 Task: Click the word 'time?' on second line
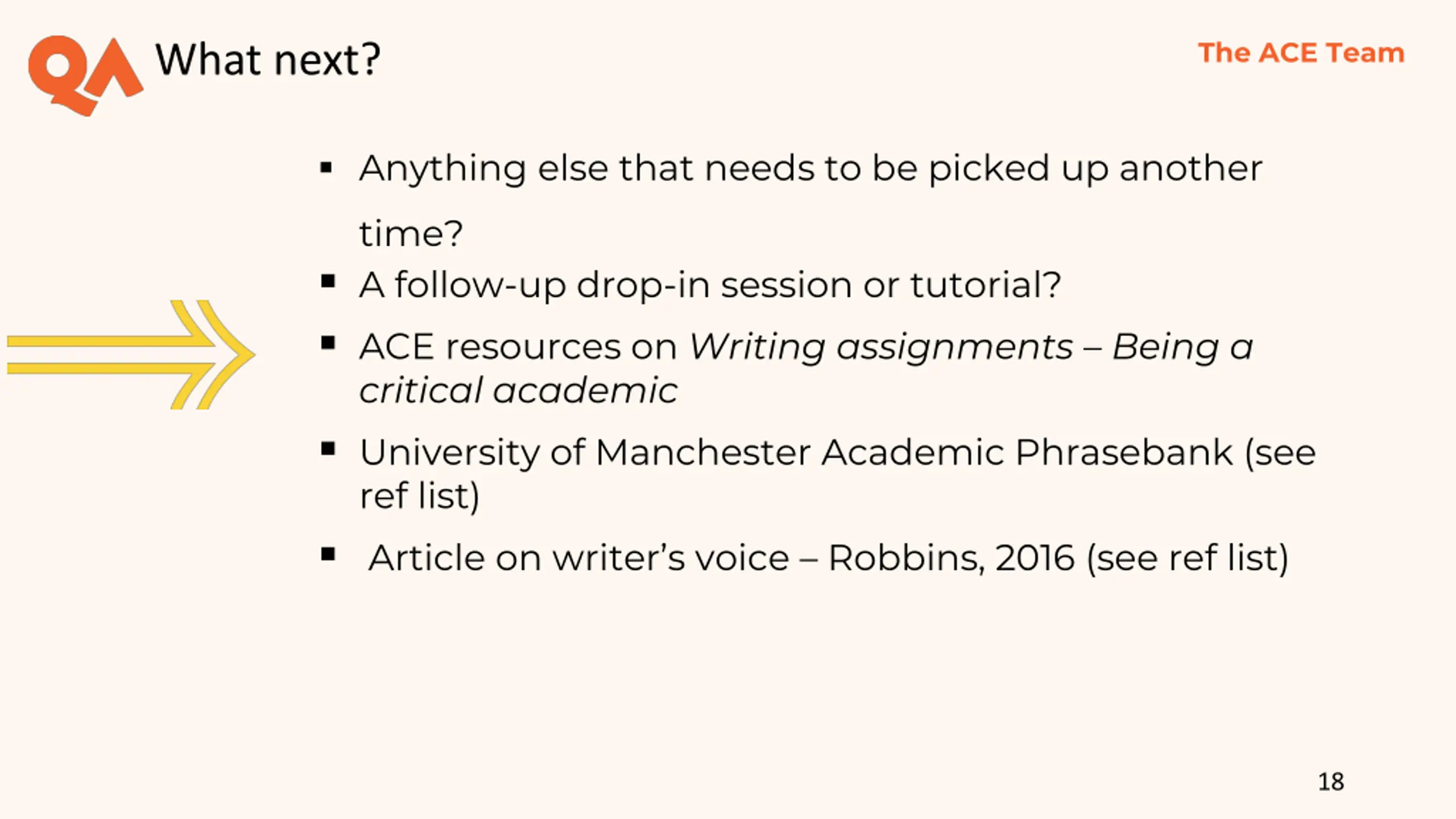tap(411, 233)
